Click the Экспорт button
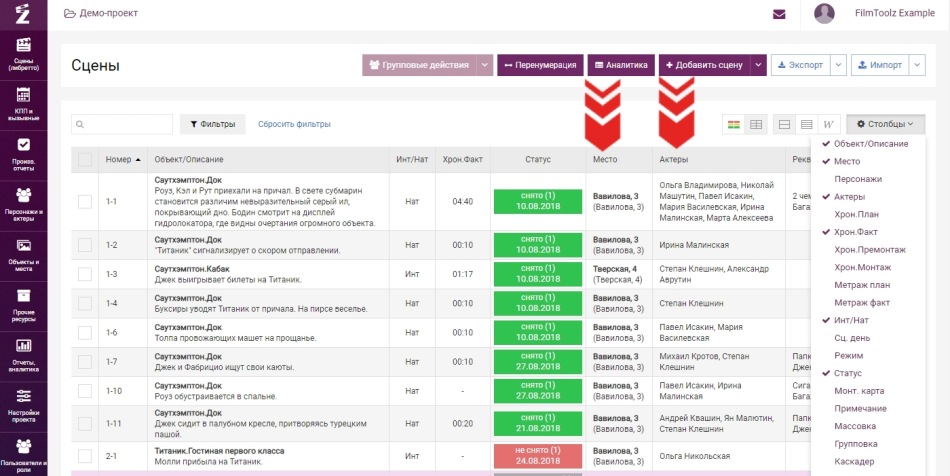The height and width of the screenshot is (476, 950). pos(800,65)
